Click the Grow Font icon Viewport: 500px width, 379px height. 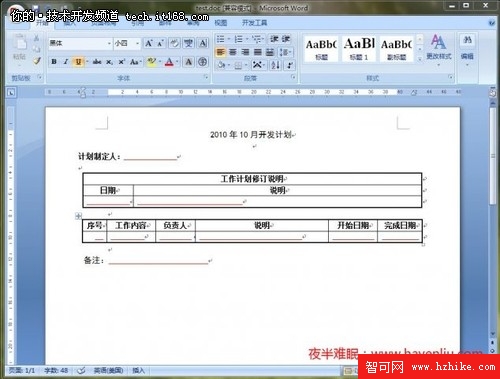[149, 43]
